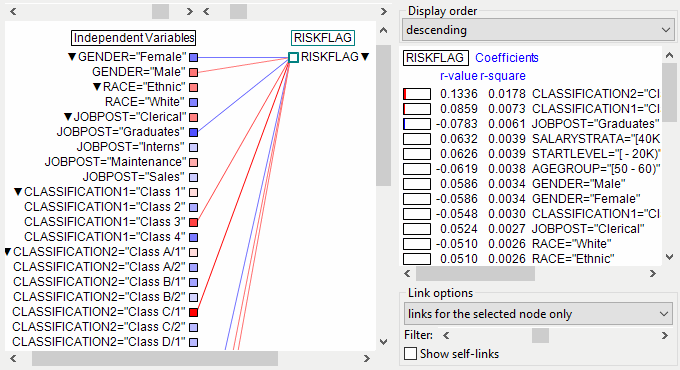Click the CLASSIFICATION1="Class 4" node square

click(194, 237)
